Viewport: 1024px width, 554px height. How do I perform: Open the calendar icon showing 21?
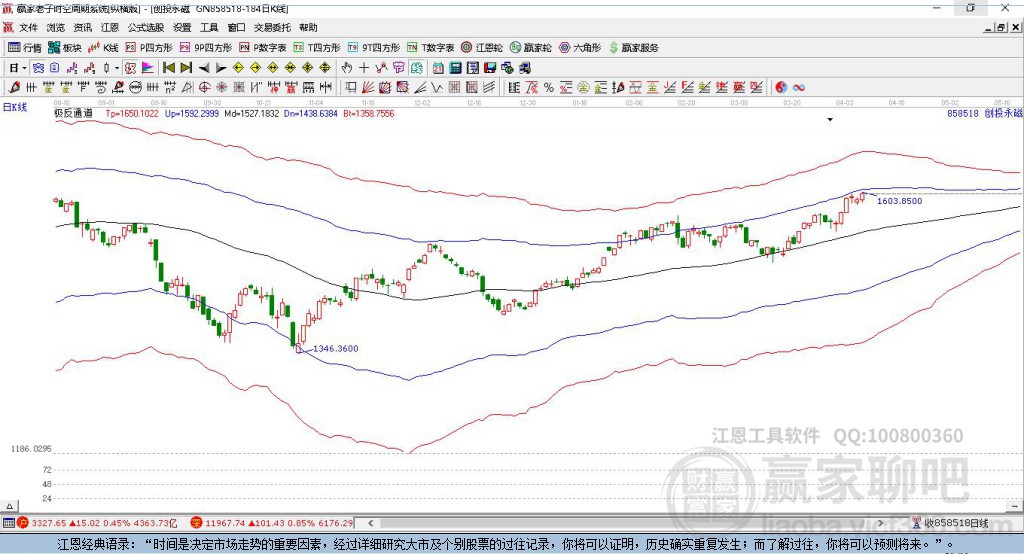click(x=438, y=68)
